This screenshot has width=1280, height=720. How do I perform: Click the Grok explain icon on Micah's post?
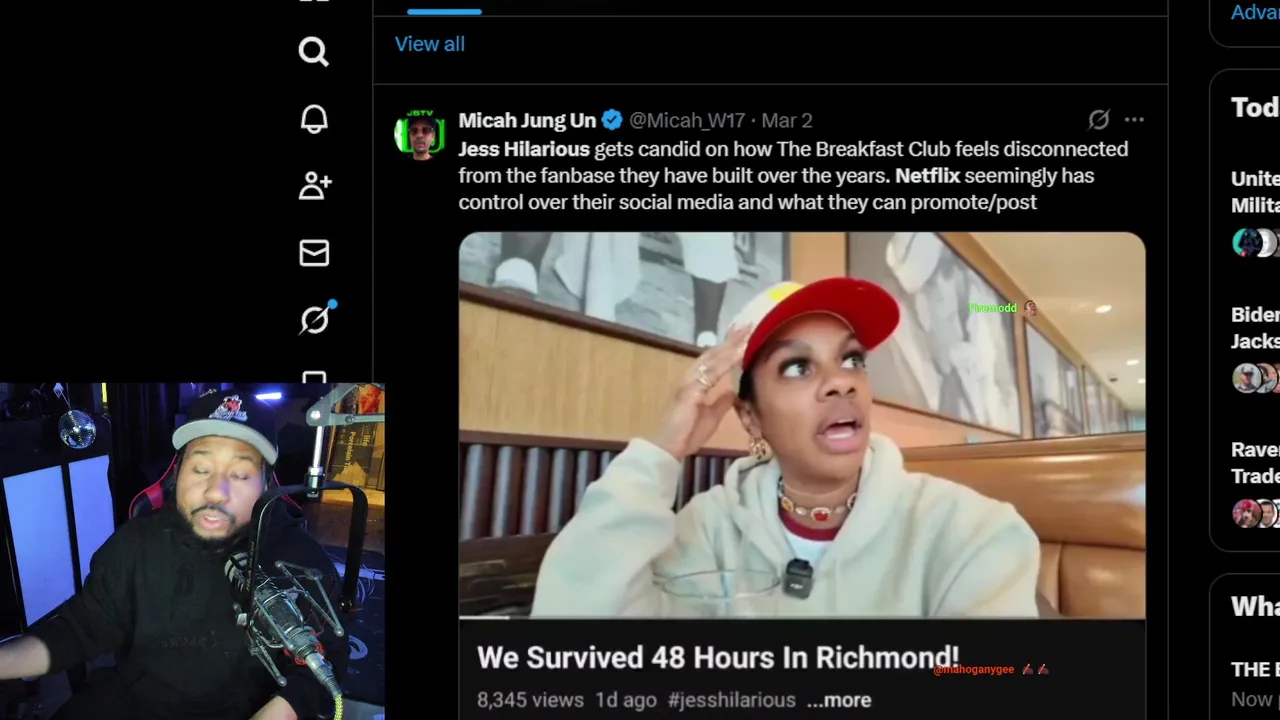pos(1099,120)
